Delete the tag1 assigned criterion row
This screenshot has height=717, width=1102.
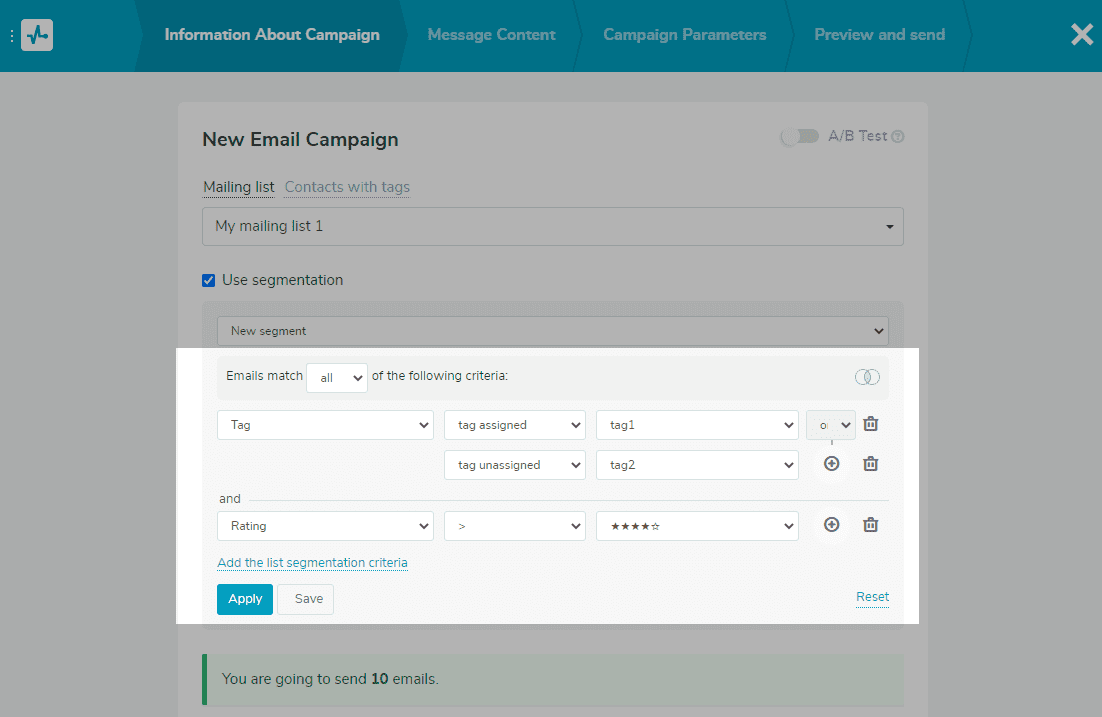tap(871, 424)
